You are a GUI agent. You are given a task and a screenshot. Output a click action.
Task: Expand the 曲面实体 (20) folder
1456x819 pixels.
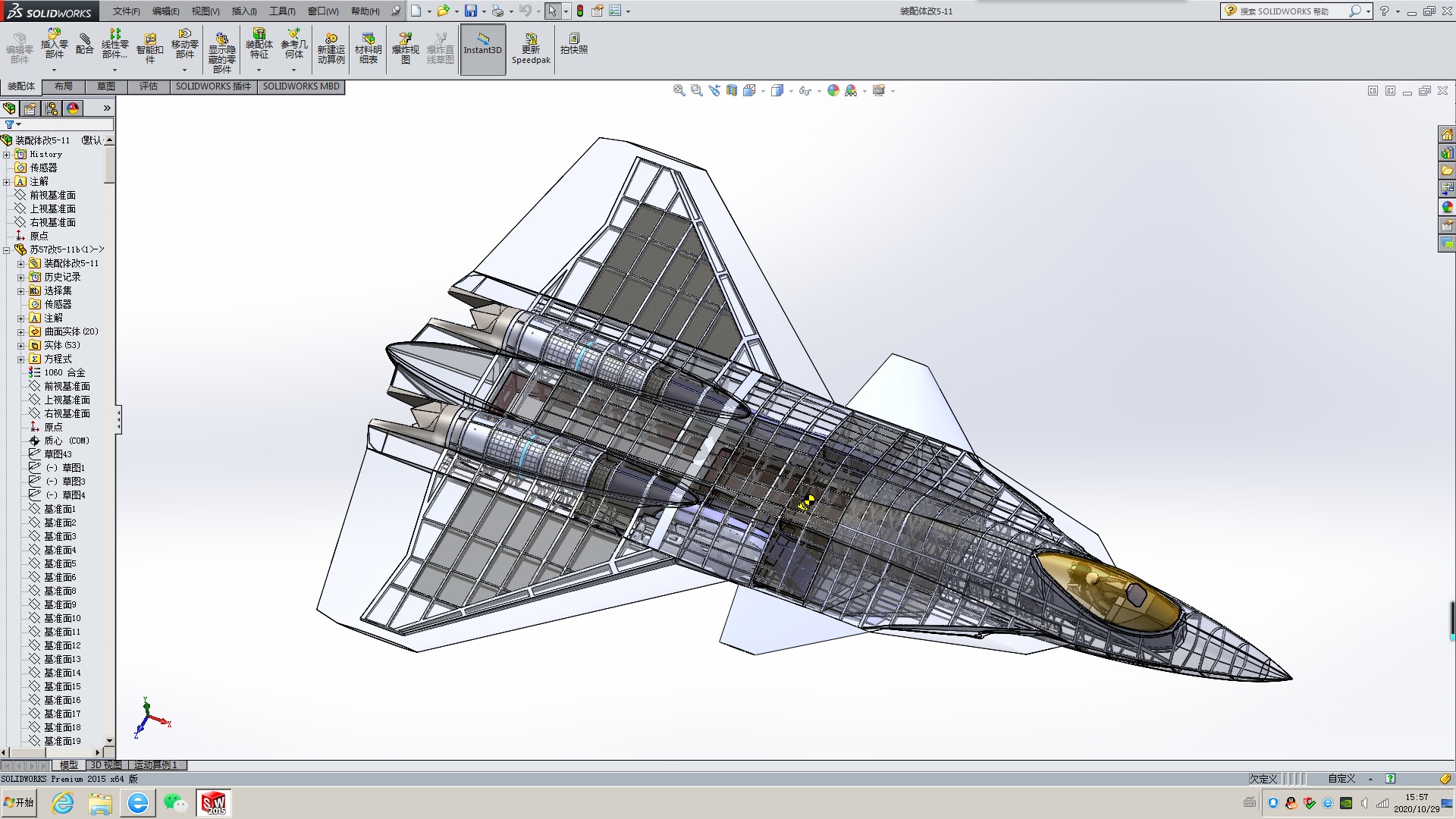click(21, 332)
